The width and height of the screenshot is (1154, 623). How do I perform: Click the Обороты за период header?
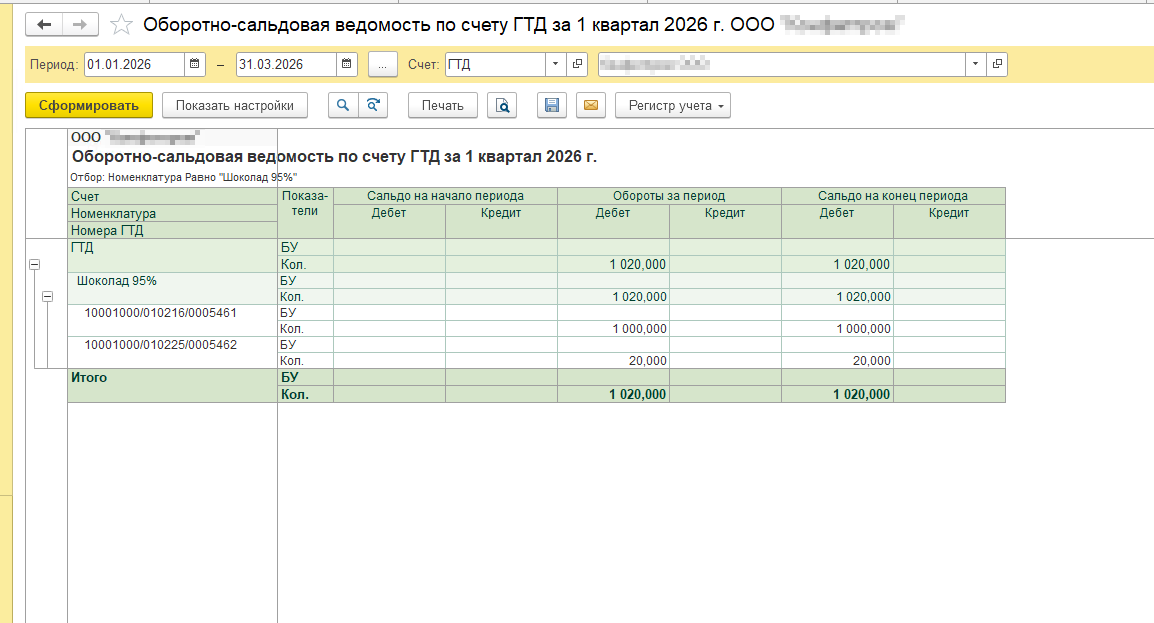point(669,196)
